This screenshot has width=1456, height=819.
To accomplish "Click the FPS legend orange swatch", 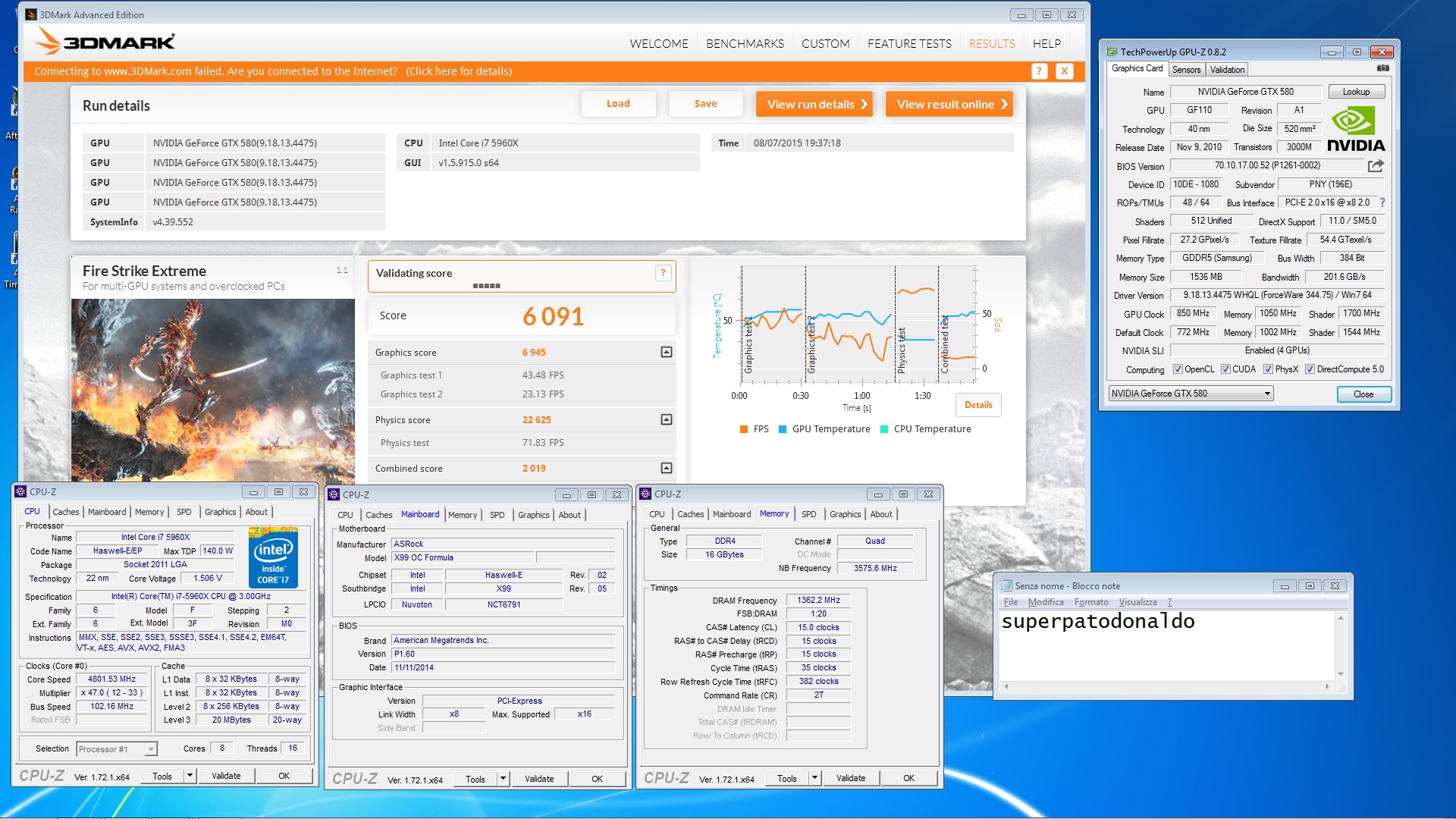I will pyautogui.click(x=744, y=429).
